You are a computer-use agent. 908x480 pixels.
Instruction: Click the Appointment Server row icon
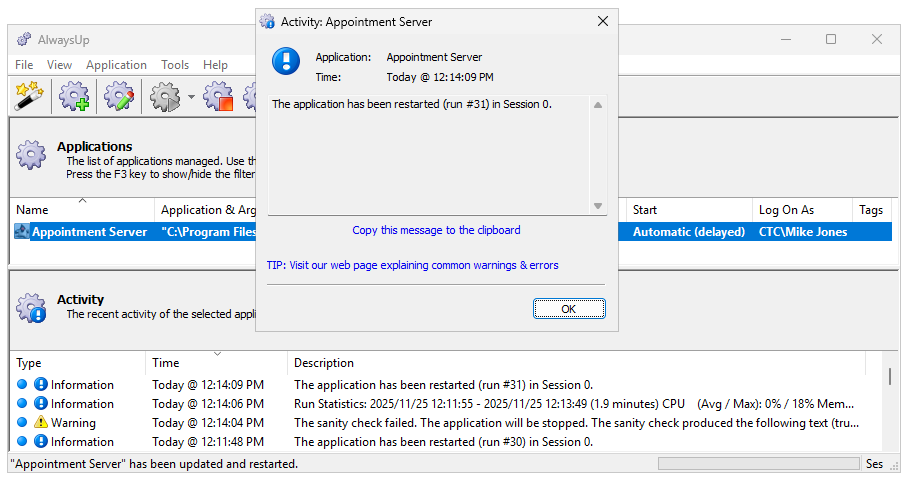(21, 232)
